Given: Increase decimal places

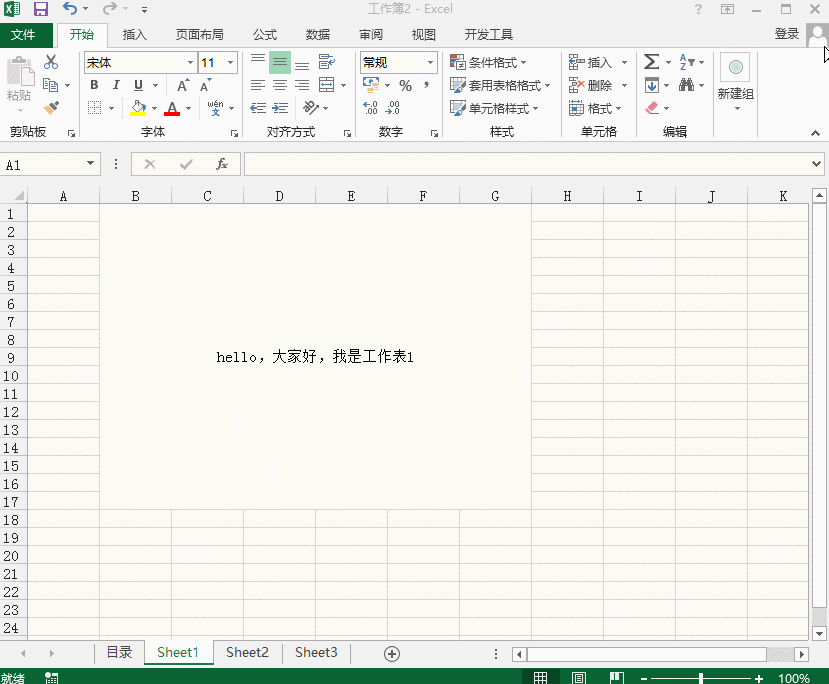Looking at the screenshot, I should coord(371,108).
